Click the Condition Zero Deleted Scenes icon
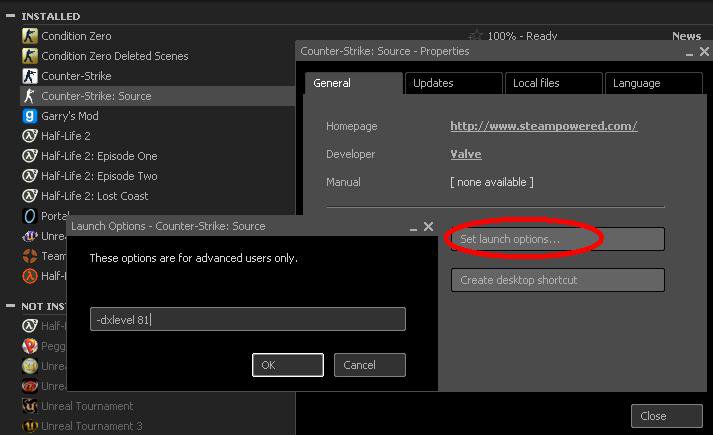 (x=30, y=56)
